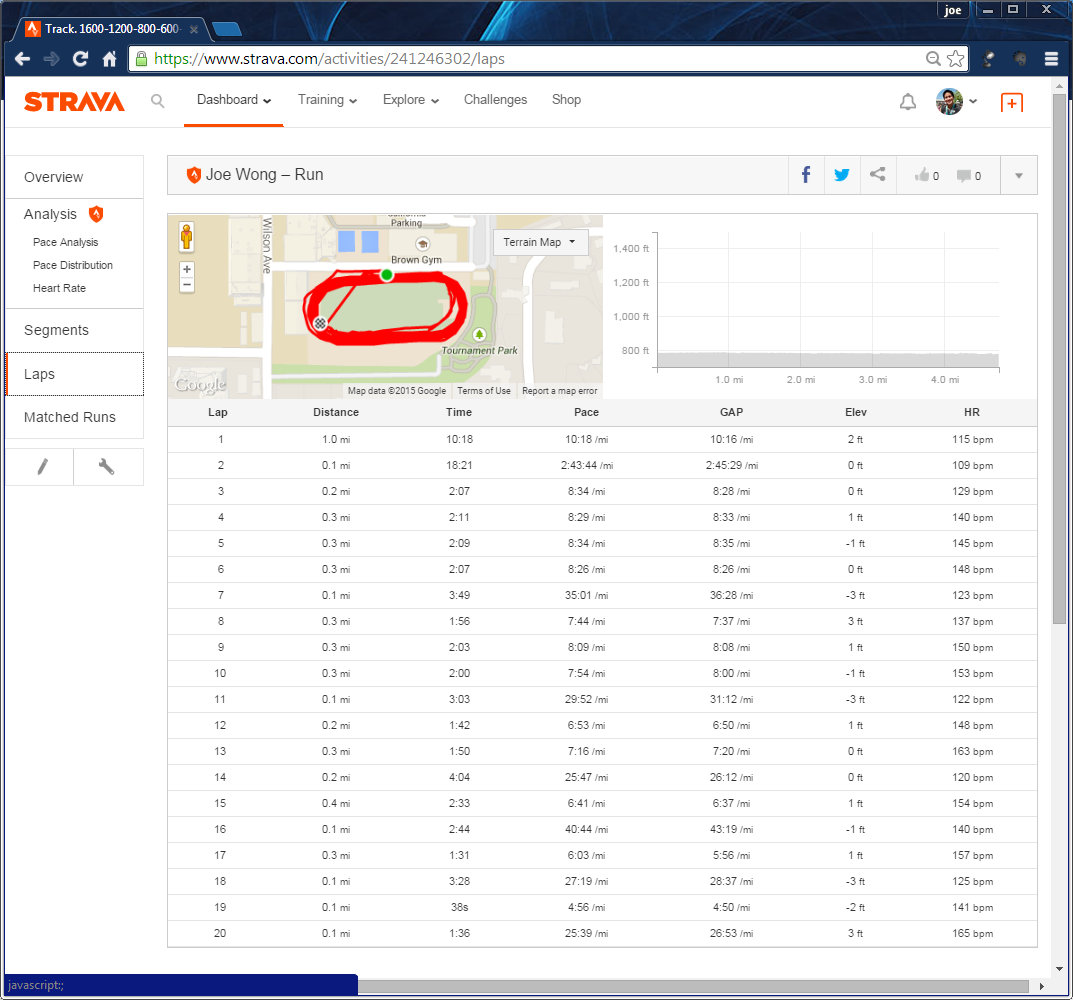
Task: Open the notifications bell icon
Action: 907,102
